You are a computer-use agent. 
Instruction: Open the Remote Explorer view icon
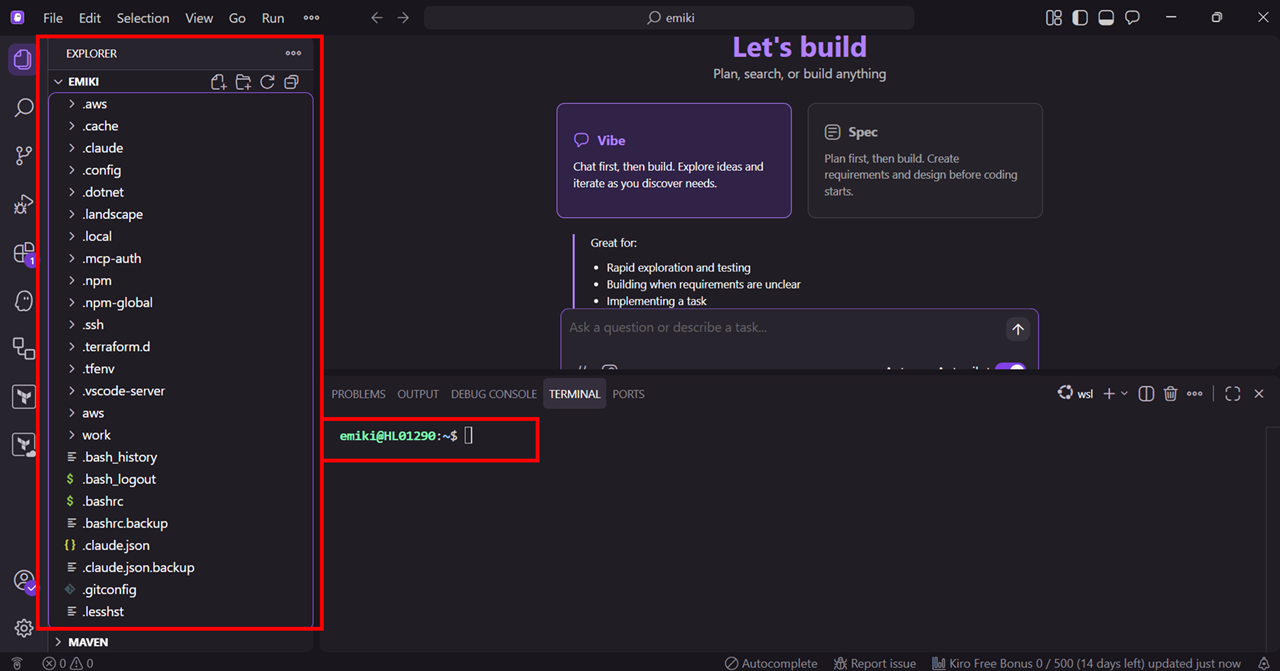tap(23, 348)
